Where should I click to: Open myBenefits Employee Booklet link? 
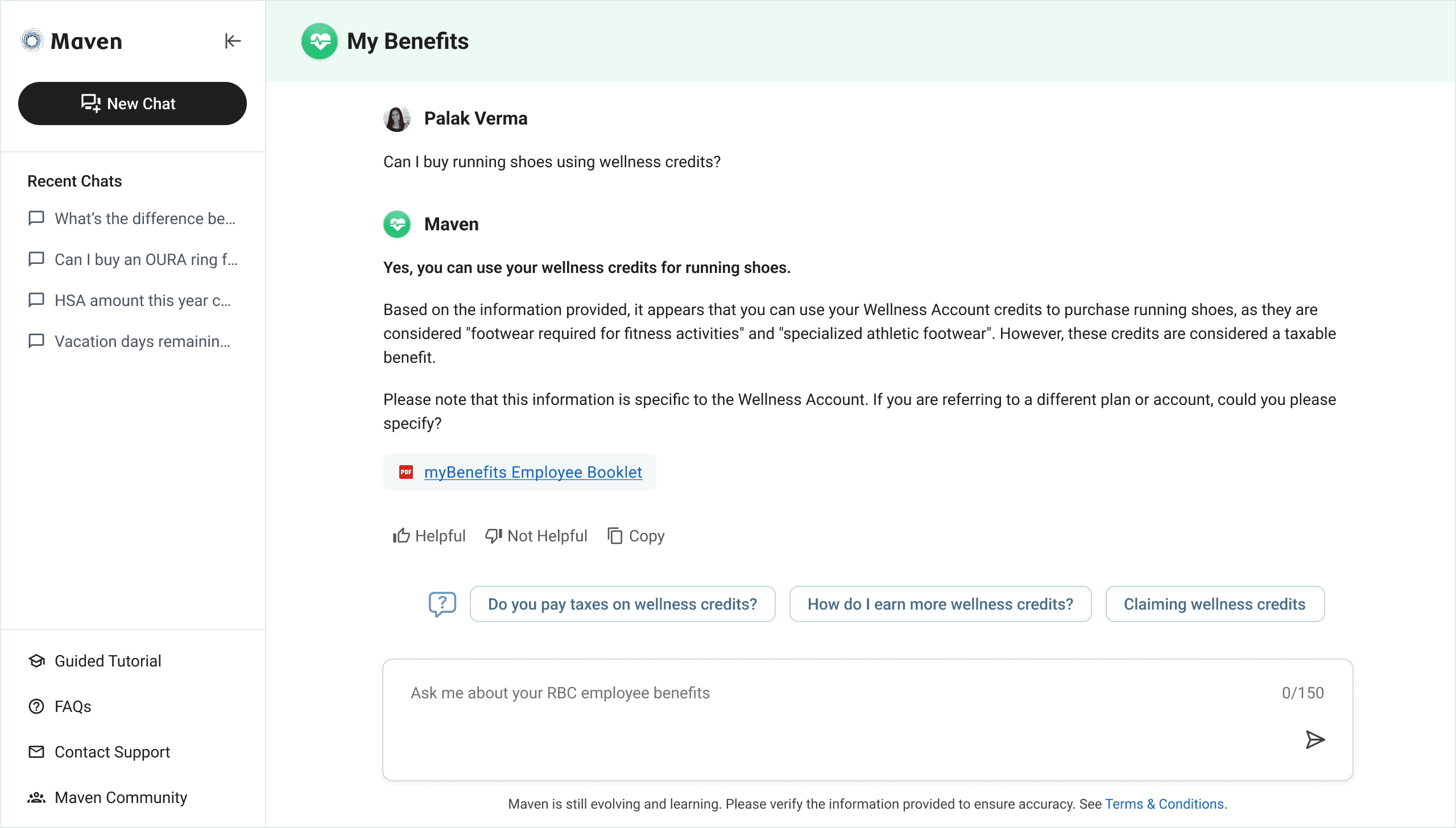pyautogui.click(x=533, y=472)
